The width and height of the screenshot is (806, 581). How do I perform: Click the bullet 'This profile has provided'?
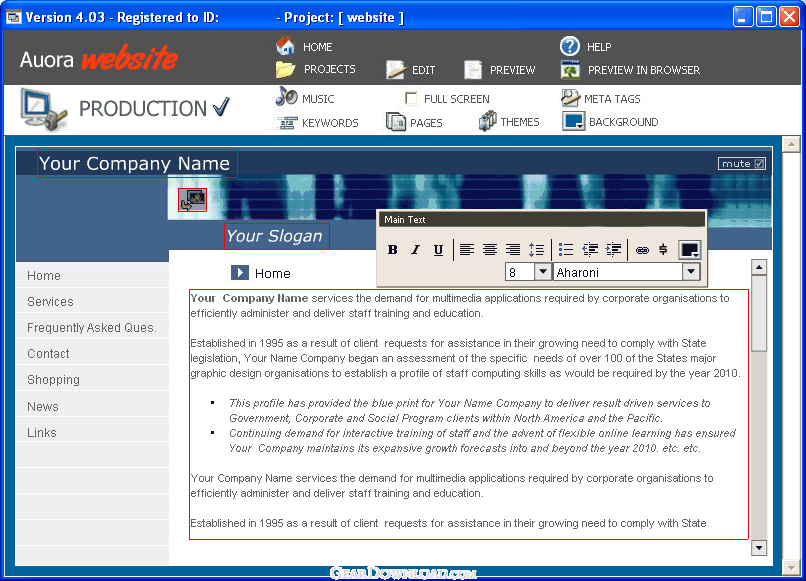pyautogui.click(x=470, y=410)
